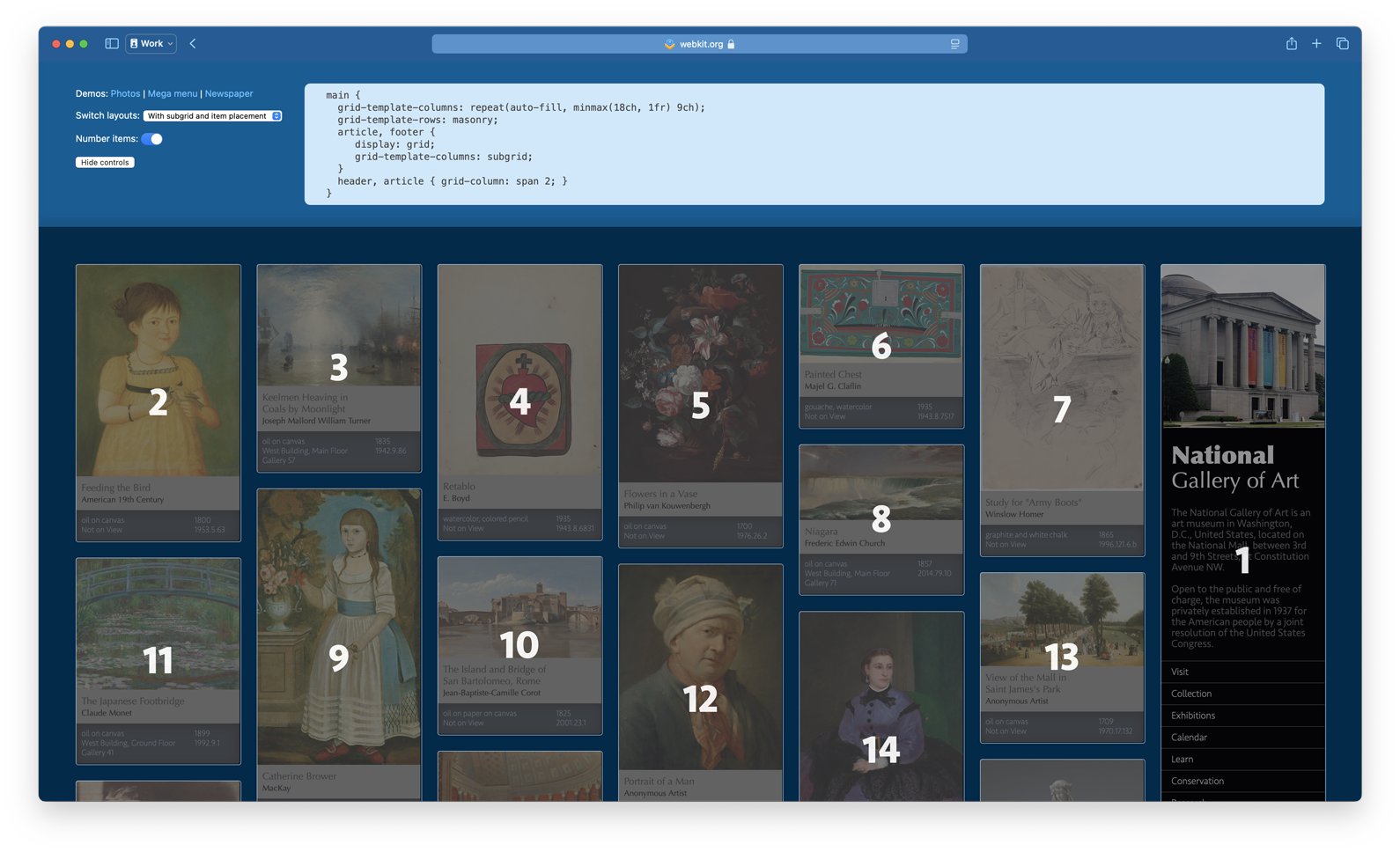The width and height of the screenshot is (1400, 852).
Task: Open the Switch layouts dropdown
Action: (x=212, y=116)
